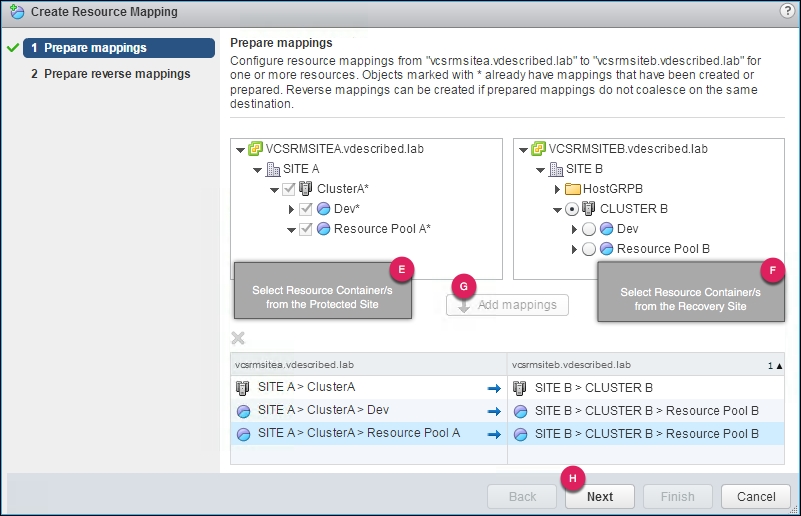Click the CLUSTER B tree label
801x516 pixels.
pyautogui.click(x=633, y=208)
